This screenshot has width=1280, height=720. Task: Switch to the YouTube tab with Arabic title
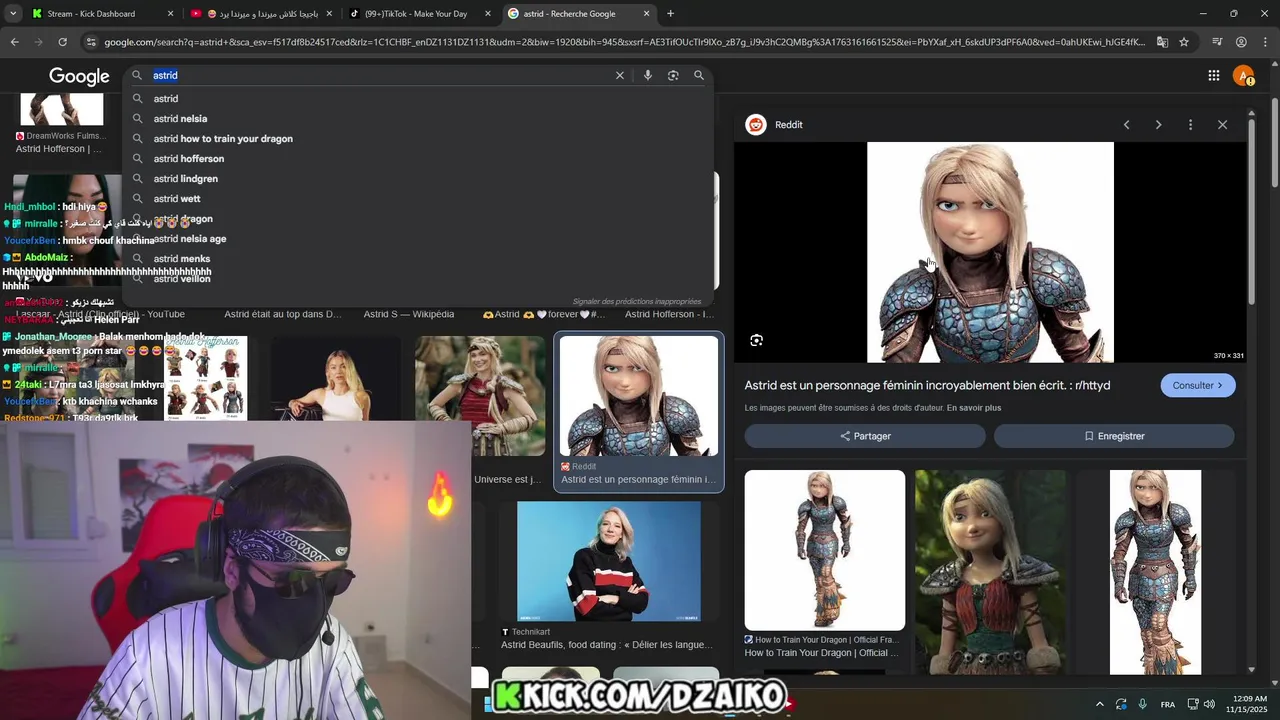click(262, 14)
